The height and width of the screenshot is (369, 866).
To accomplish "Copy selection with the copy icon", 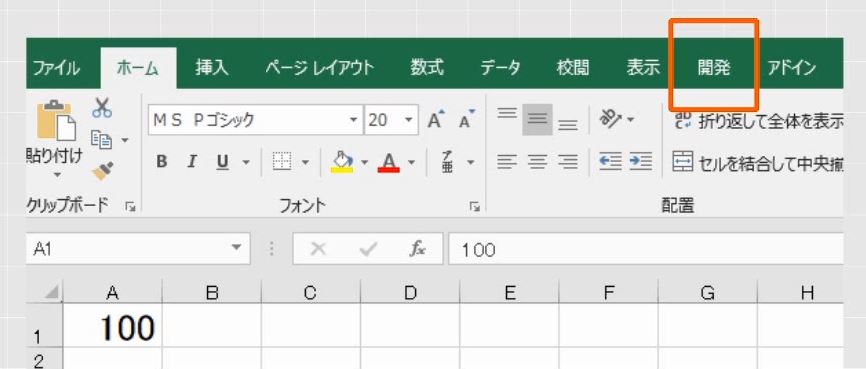I will point(102,140).
